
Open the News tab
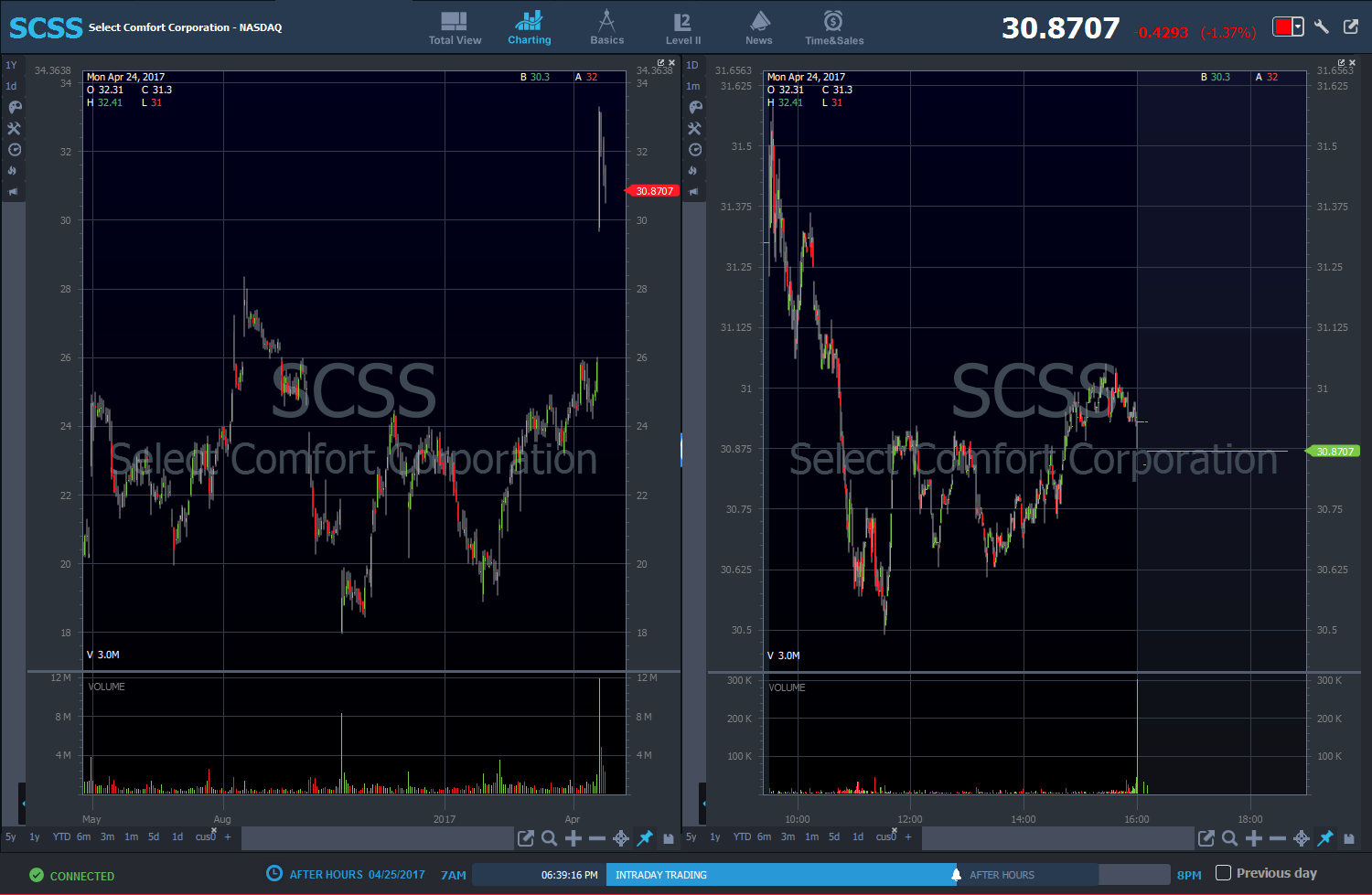point(759,28)
